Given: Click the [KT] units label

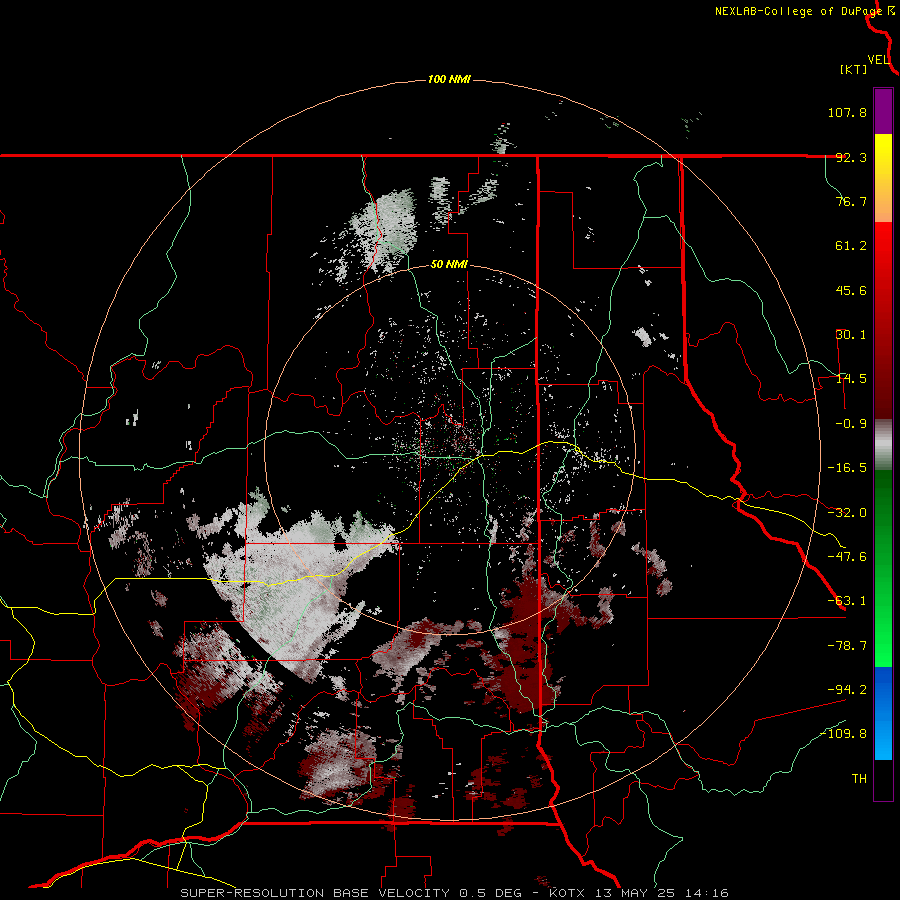Looking at the screenshot, I should [x=853, y=69].
